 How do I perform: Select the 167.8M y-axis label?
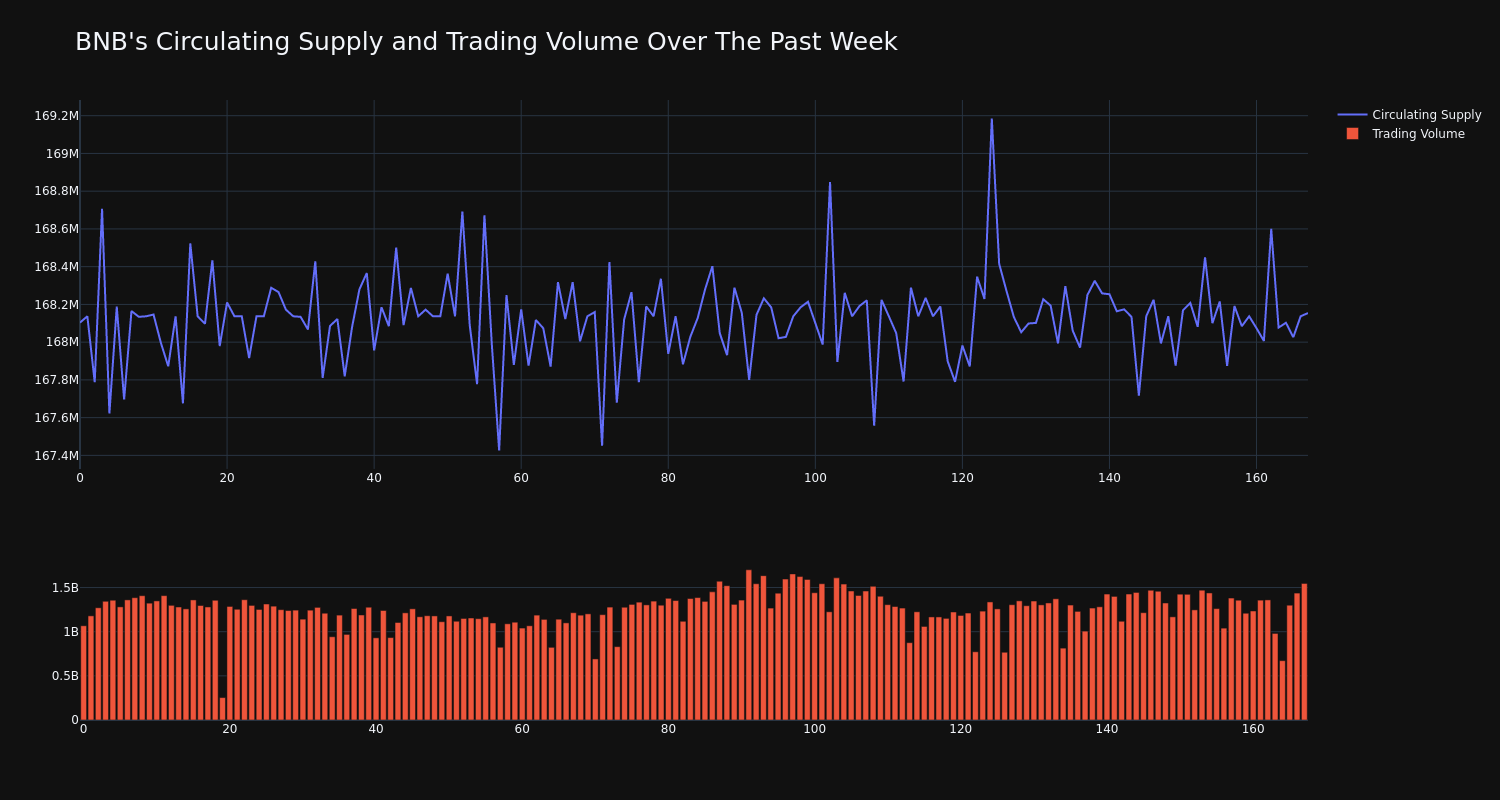tap(56, 380)
